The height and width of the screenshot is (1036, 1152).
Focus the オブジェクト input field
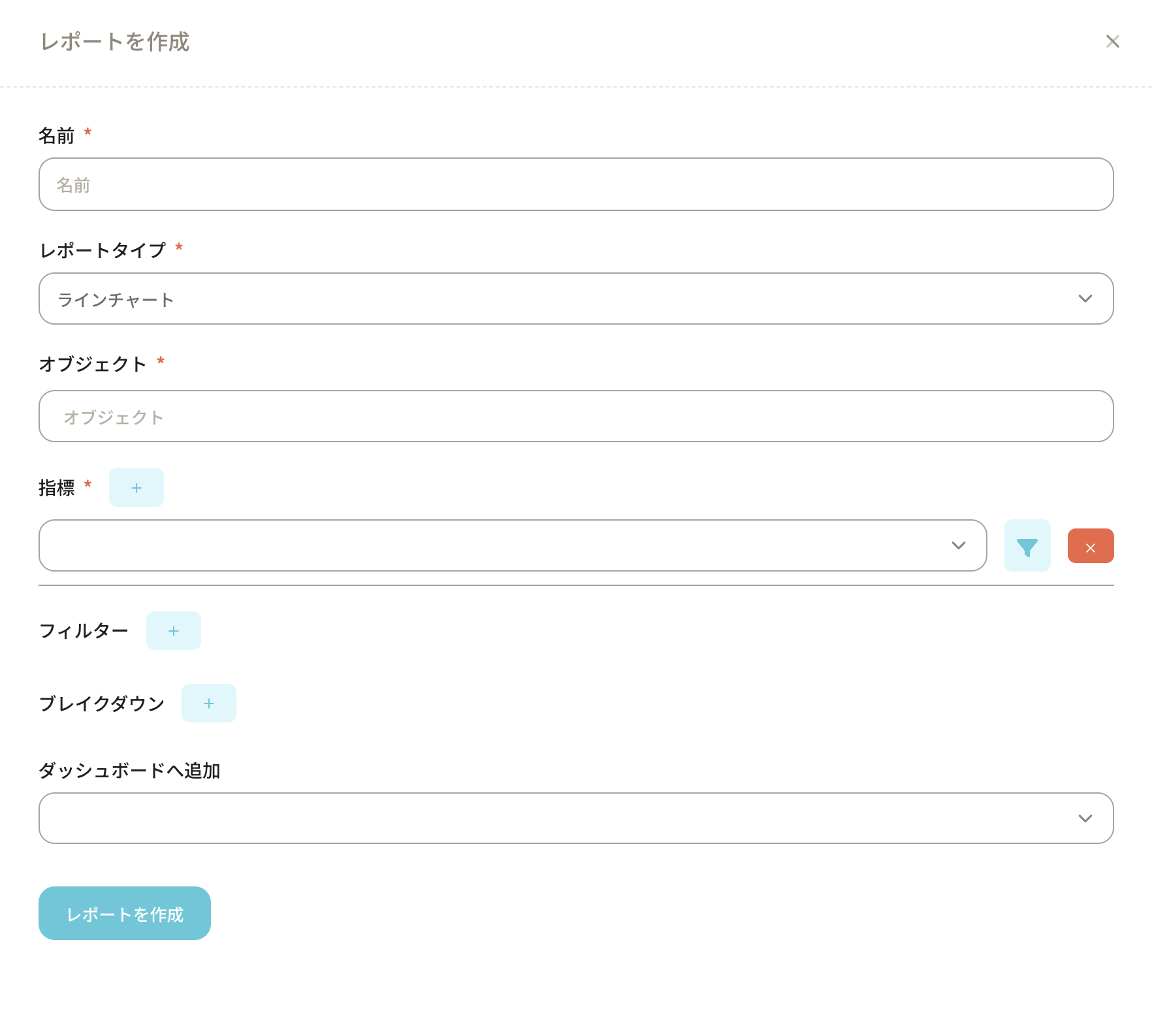(x=575, y=416)
